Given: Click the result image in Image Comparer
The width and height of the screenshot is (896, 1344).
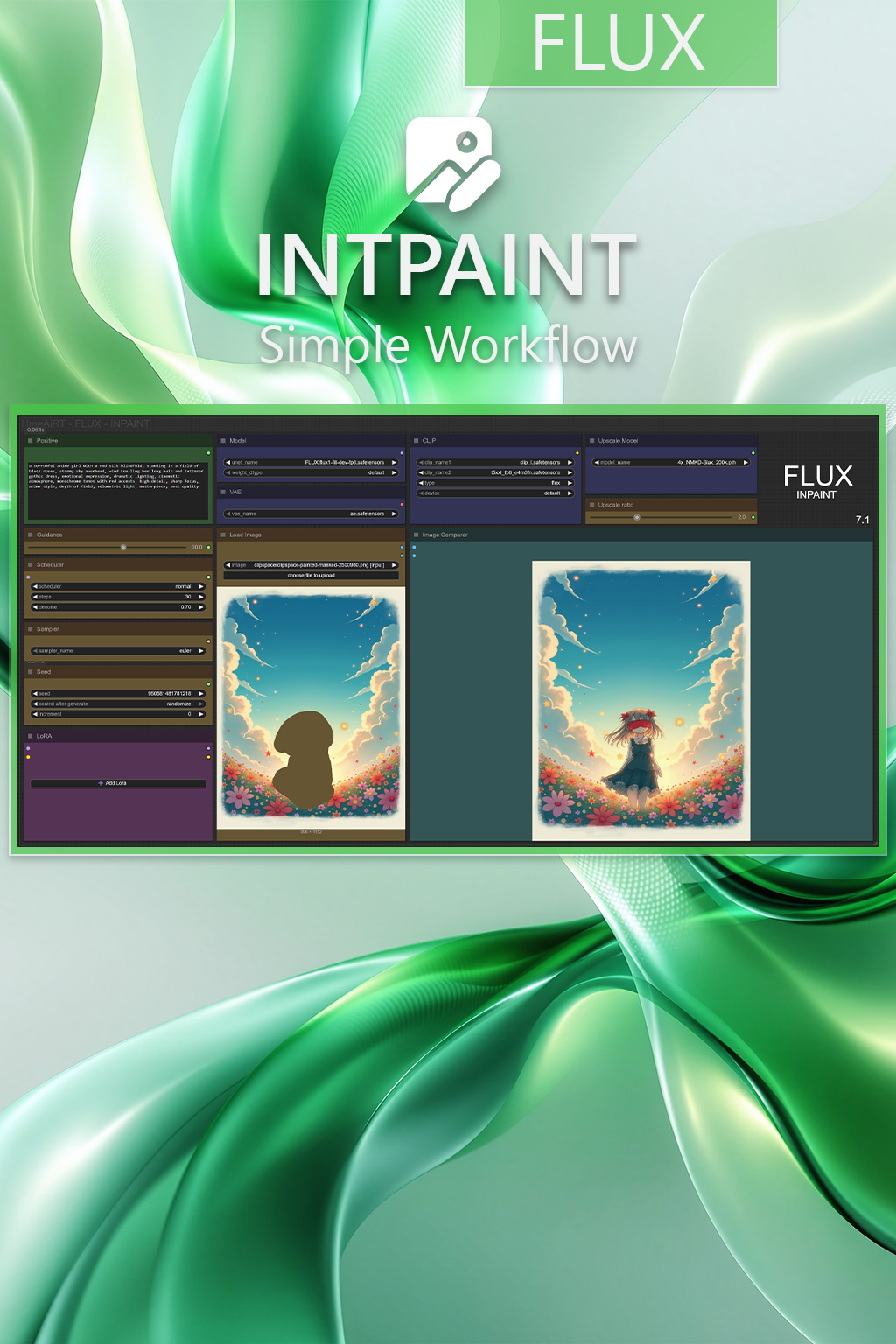Looking at the screenshot, I should tap(641, 701).
